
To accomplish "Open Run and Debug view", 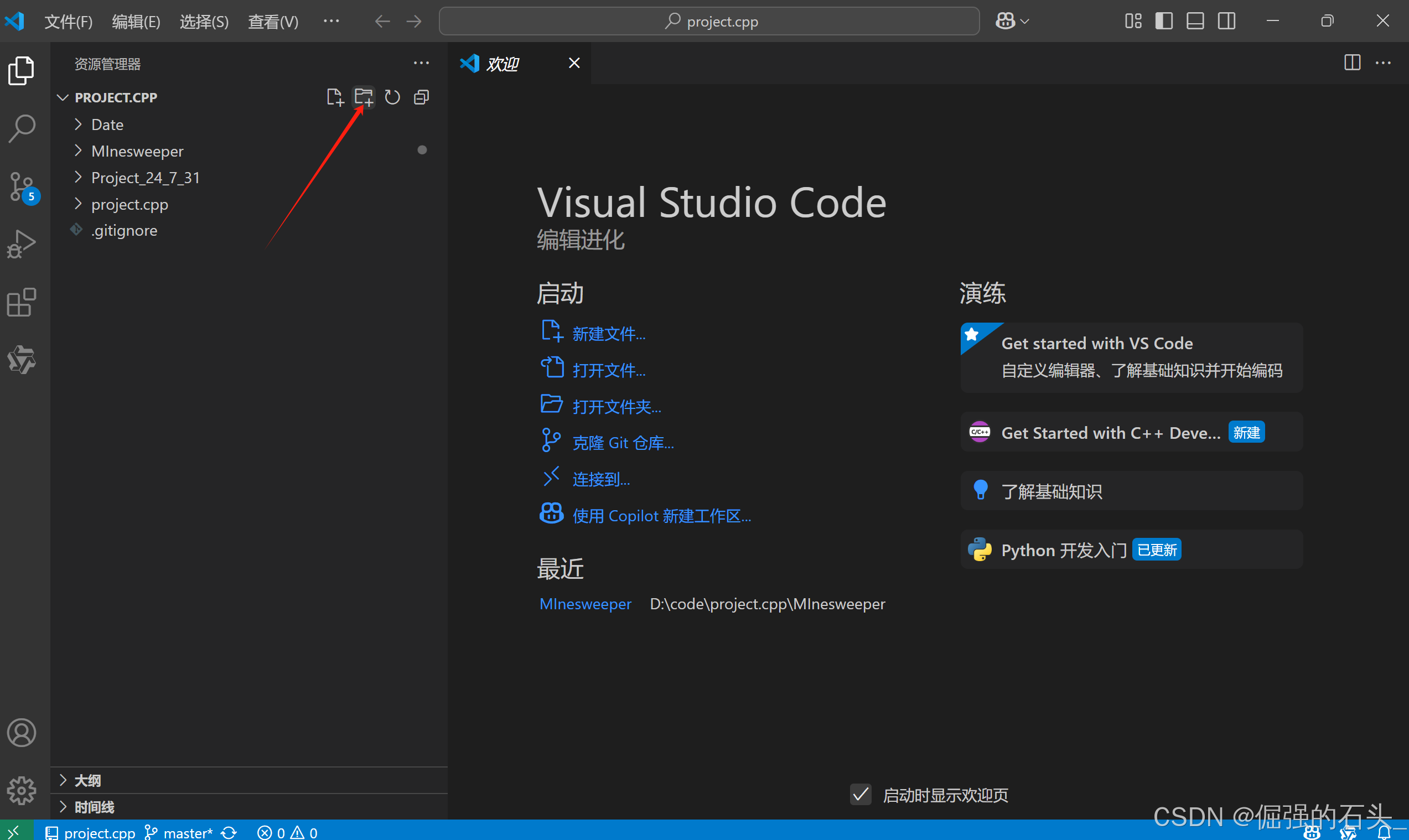I will coord(22,245).
